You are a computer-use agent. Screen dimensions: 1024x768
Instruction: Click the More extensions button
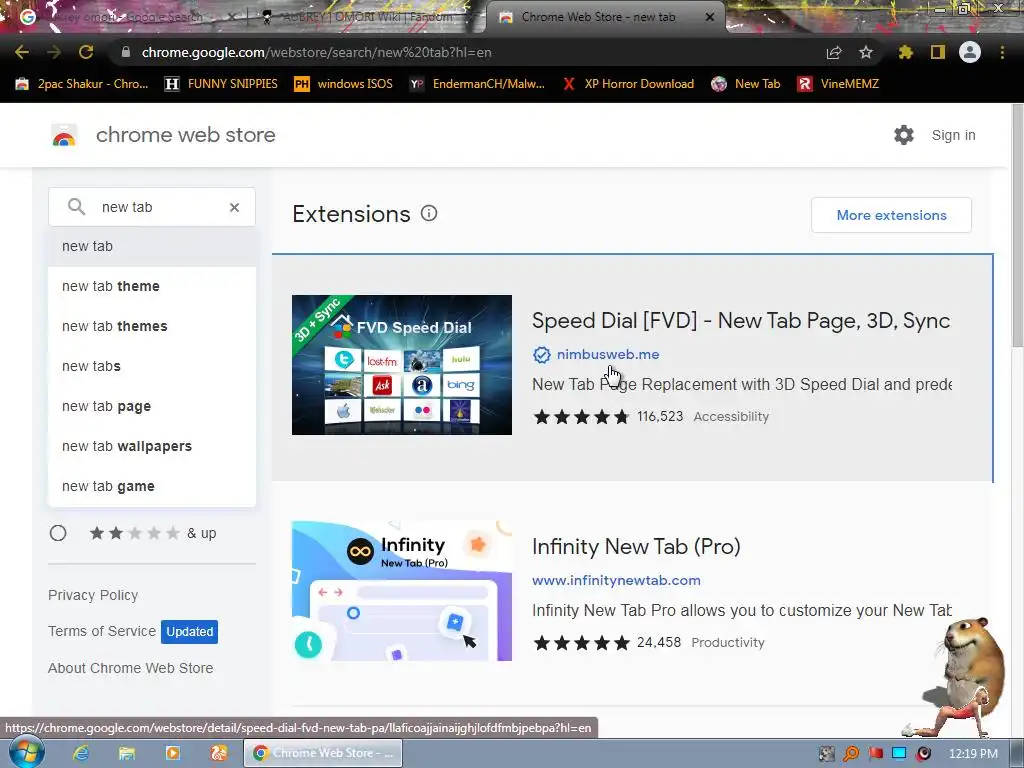point(891,215)
